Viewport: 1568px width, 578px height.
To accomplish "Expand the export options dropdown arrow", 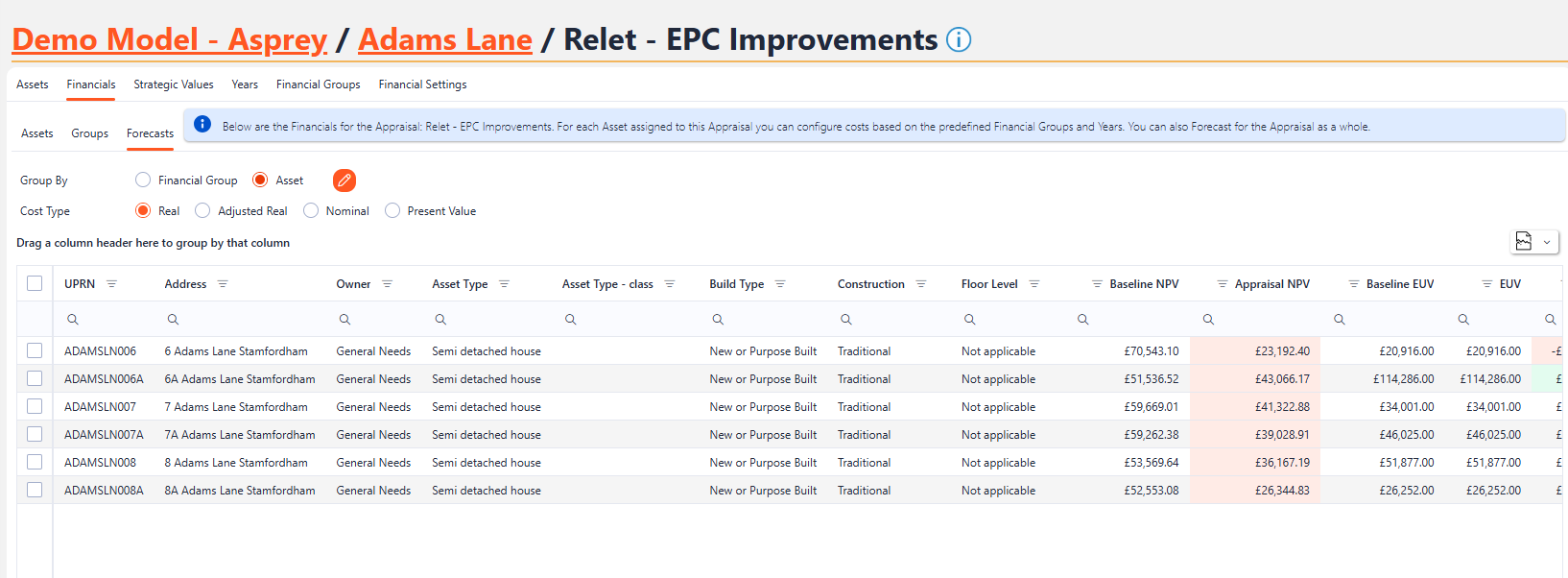I will point(1547,243).
